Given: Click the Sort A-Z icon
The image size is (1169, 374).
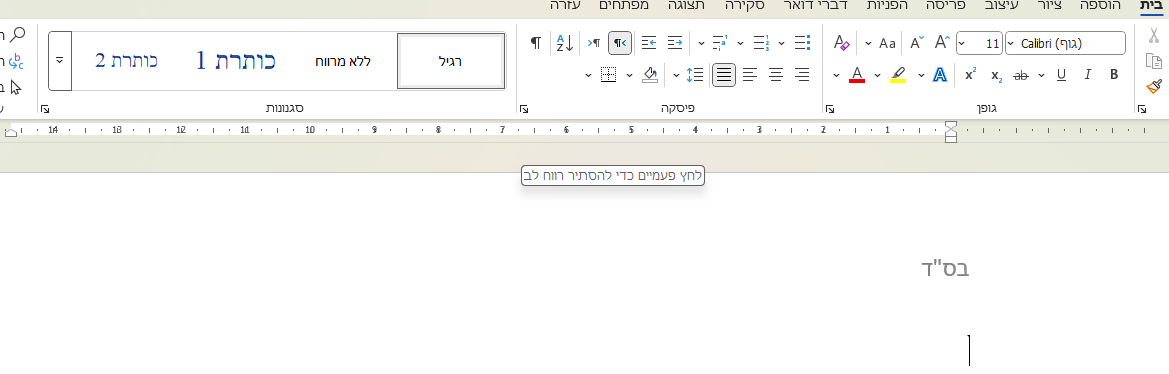Looking at the screenshot, I should (565, 43).
